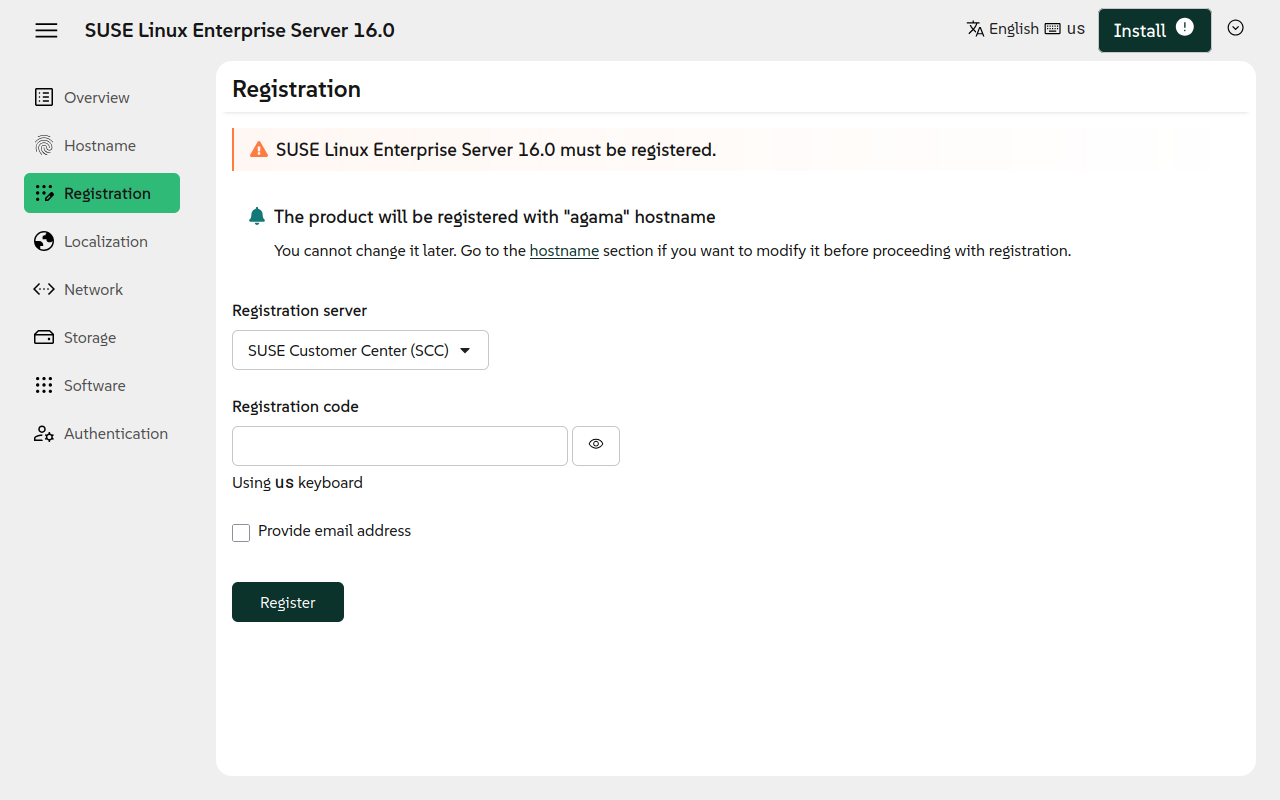Click the orange warning triangle icon
This screenshot has height=800, width=1280.
tap(259, 150)
